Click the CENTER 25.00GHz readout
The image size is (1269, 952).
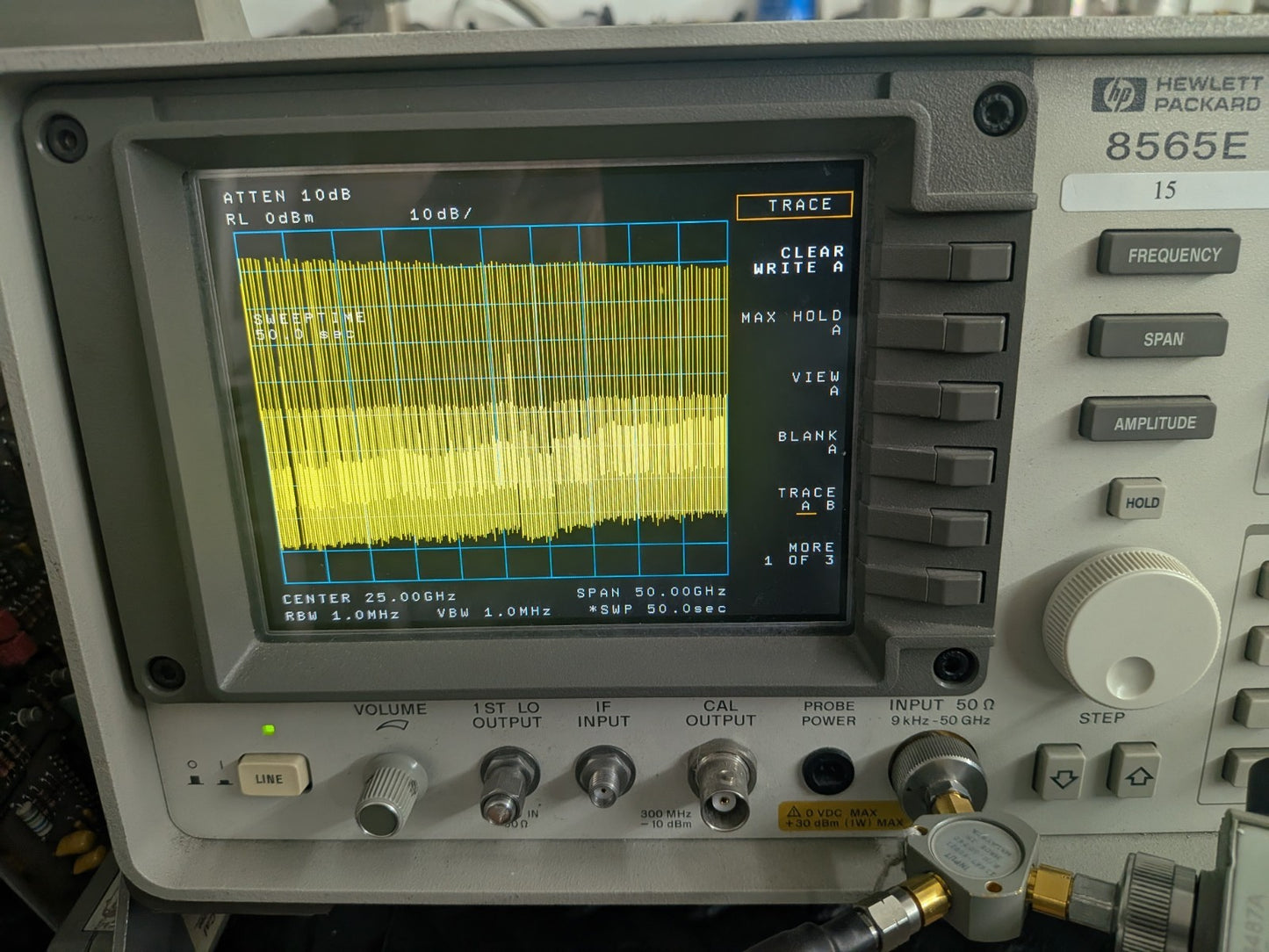(369, 597)
